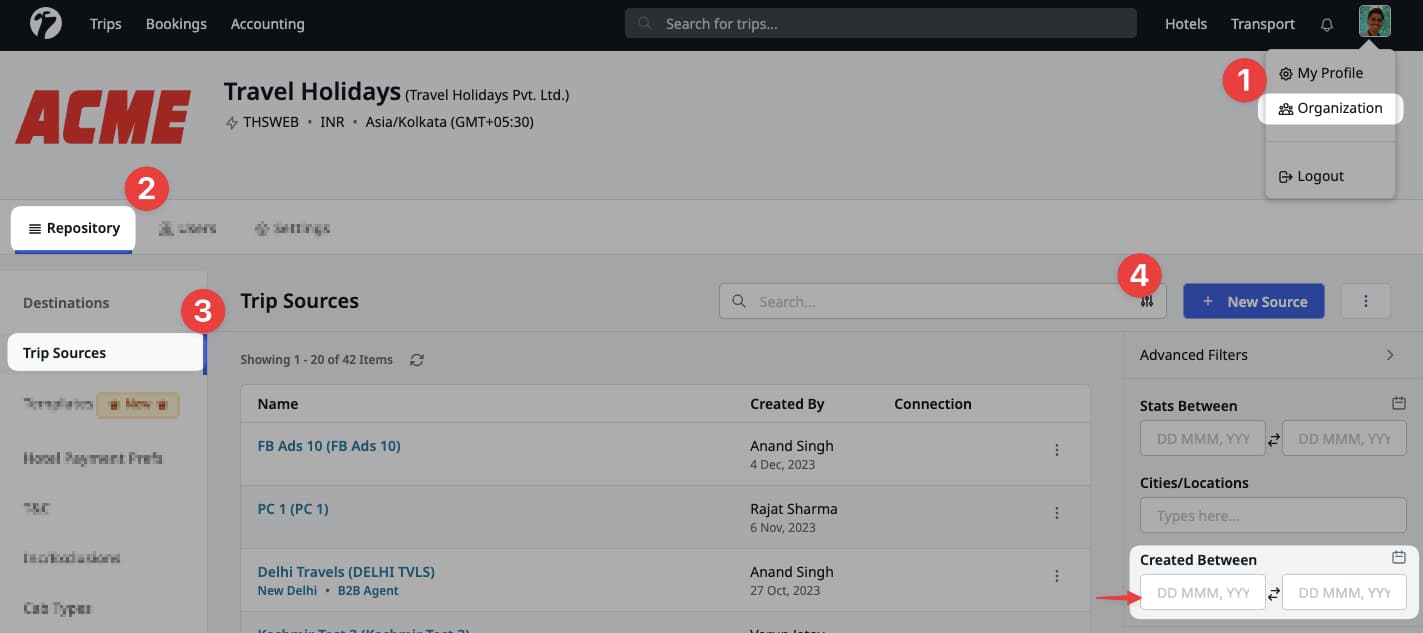Select Destinations in the left sidebar

pos(66,303)
